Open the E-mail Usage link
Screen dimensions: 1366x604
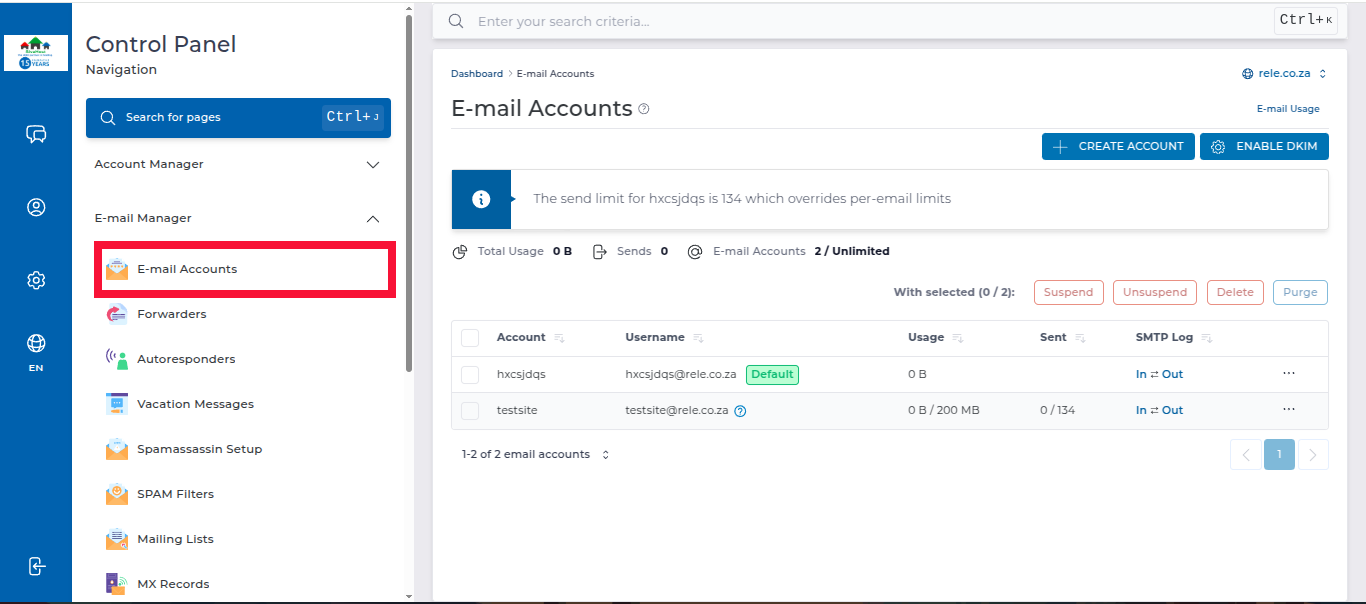(x=1286, y=108)
